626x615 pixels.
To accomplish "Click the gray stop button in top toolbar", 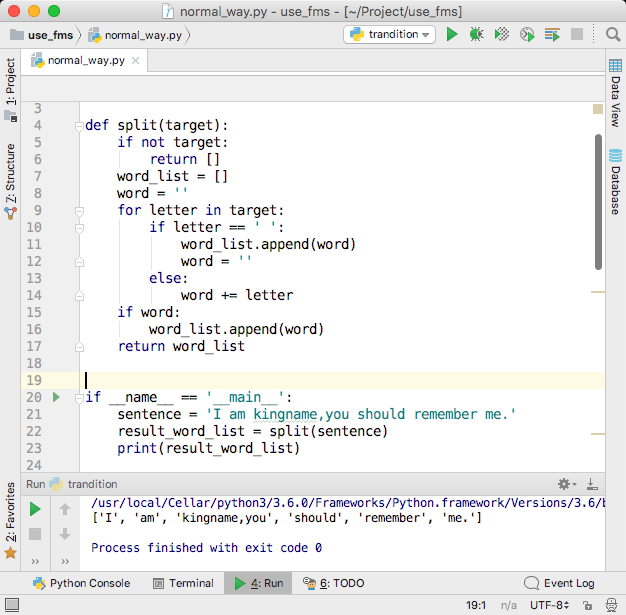I will pyautogui.click(x=577, y=34).
